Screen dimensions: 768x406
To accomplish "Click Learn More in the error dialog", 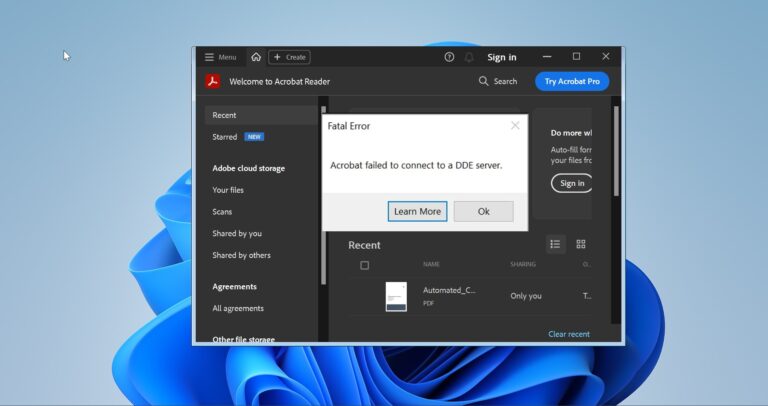I will (417, 211).
